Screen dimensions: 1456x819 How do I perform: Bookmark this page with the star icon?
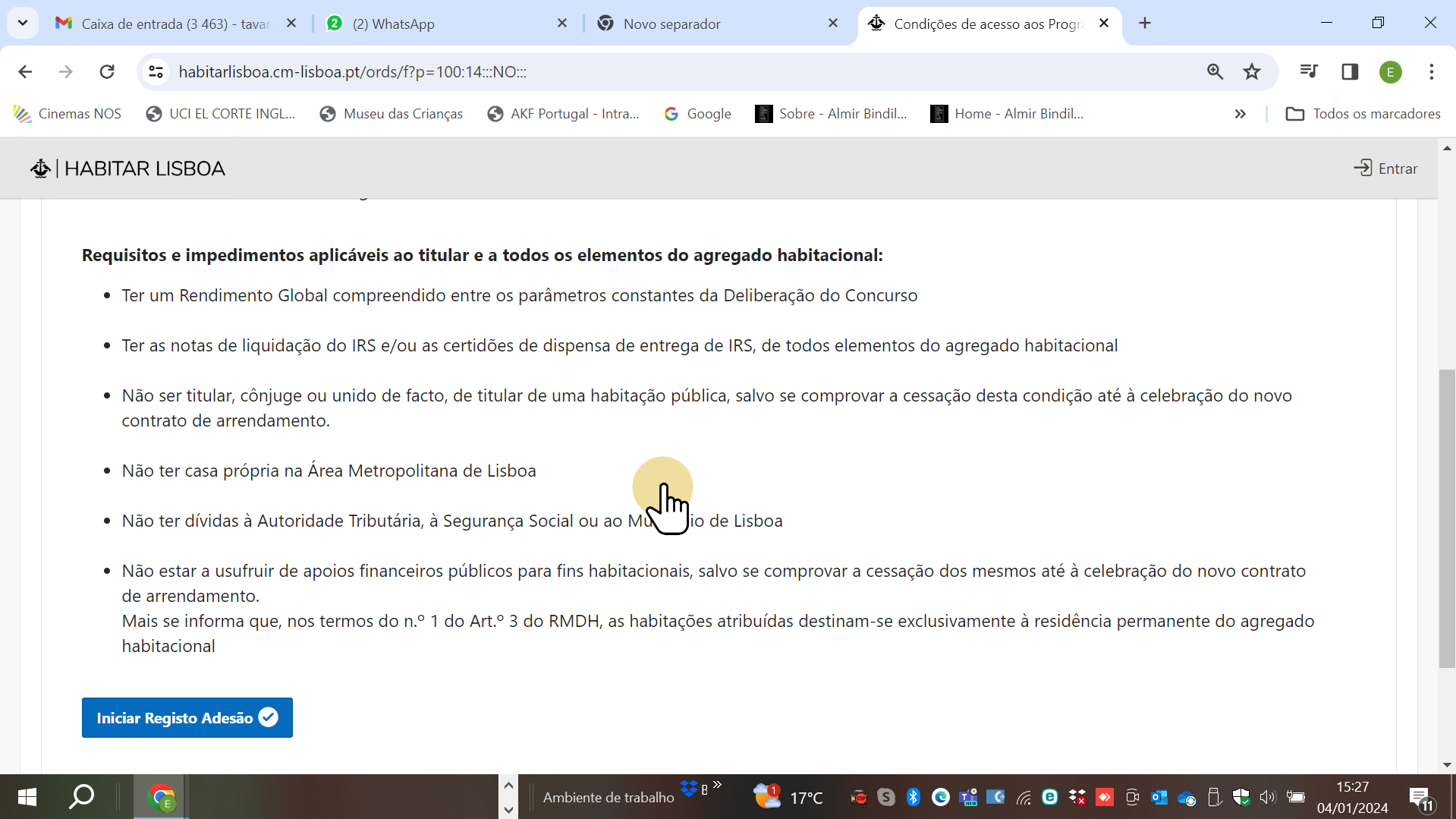1251,72
